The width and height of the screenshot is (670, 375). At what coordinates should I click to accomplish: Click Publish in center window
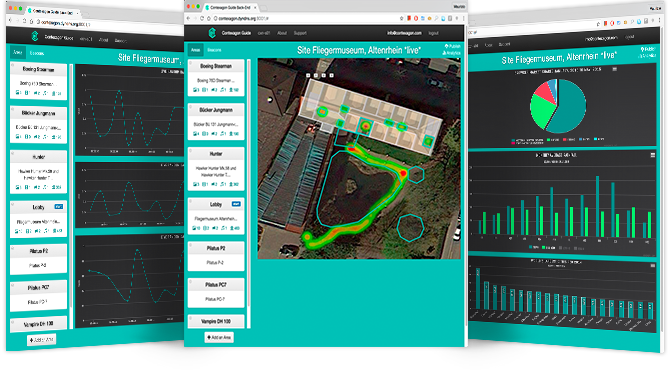(453, 46)
